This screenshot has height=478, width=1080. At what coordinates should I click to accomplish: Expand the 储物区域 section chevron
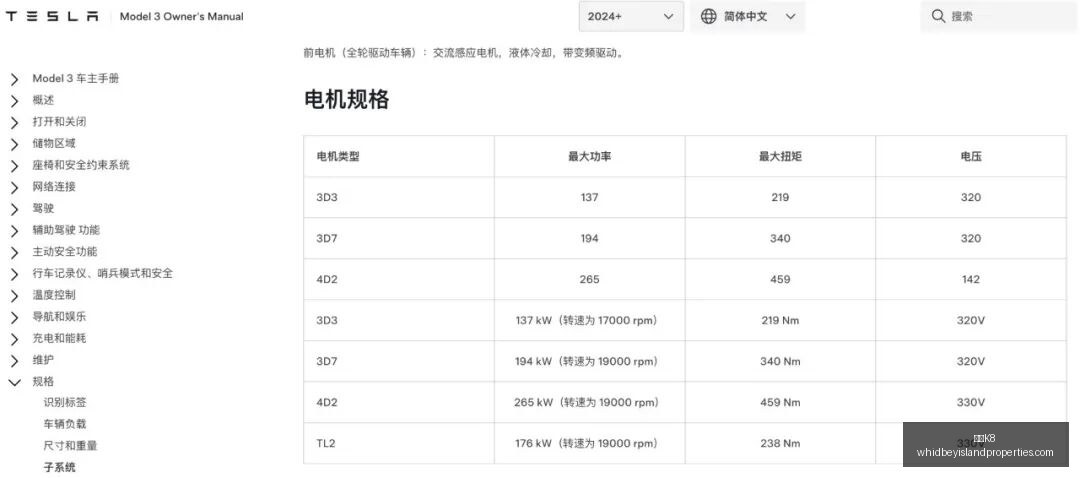coord(14,144)
